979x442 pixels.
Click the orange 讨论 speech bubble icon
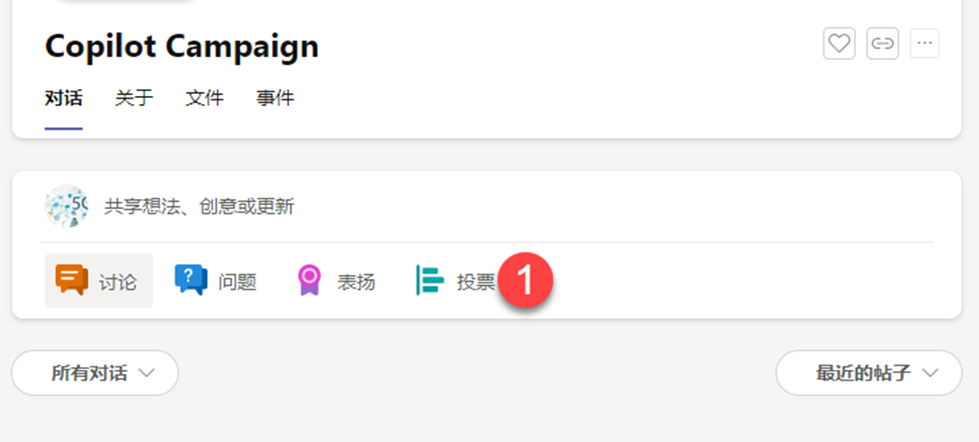tap(72, 280)
